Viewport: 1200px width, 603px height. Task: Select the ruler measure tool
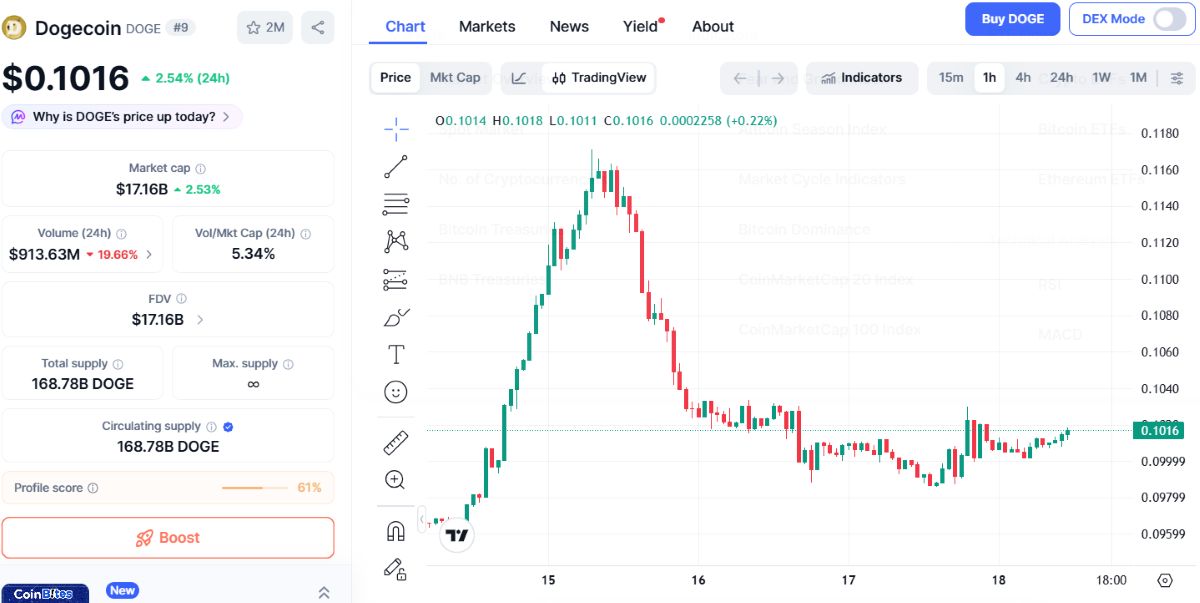coord(396,442)
